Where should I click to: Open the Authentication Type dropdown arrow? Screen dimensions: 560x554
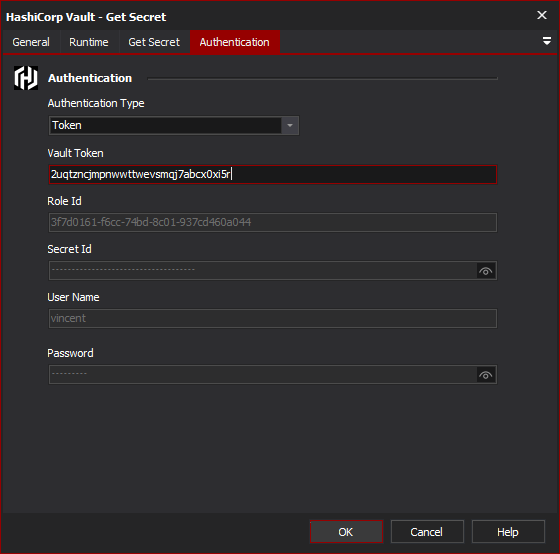point(290,125)
